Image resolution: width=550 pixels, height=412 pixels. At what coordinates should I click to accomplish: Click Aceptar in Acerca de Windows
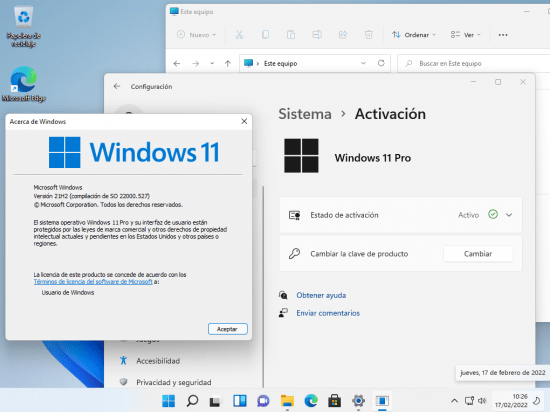(227, 329)
